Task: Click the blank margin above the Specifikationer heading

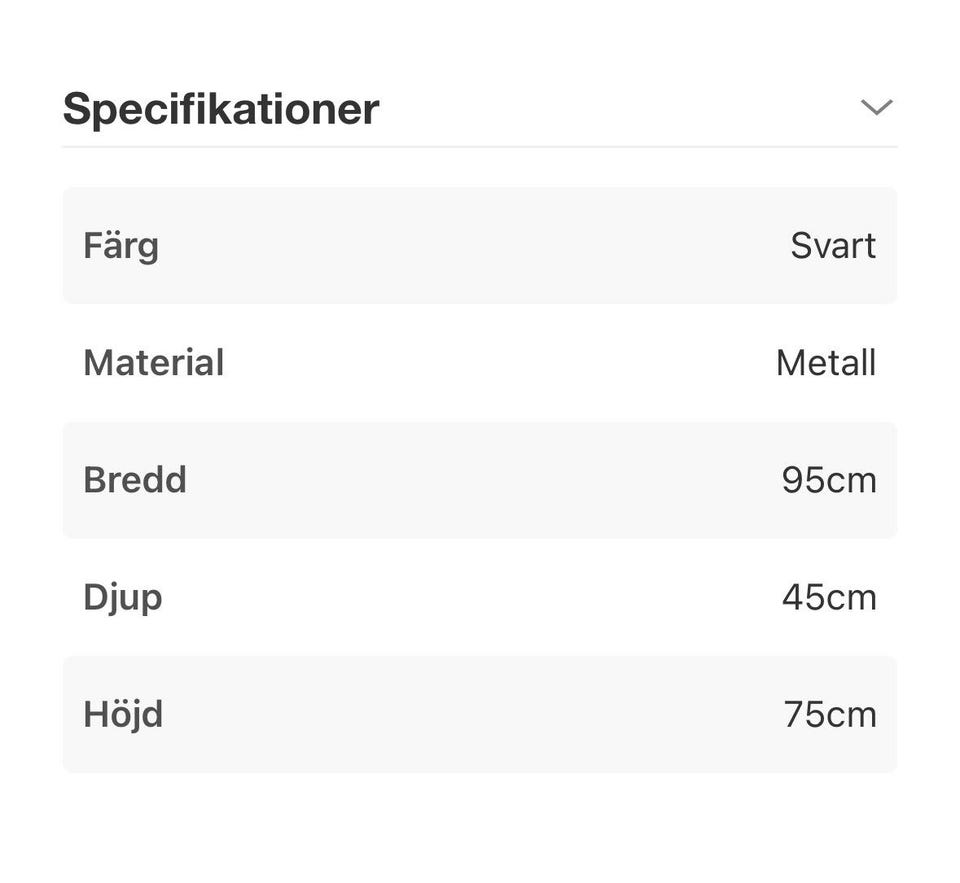Action: (480, 40)
